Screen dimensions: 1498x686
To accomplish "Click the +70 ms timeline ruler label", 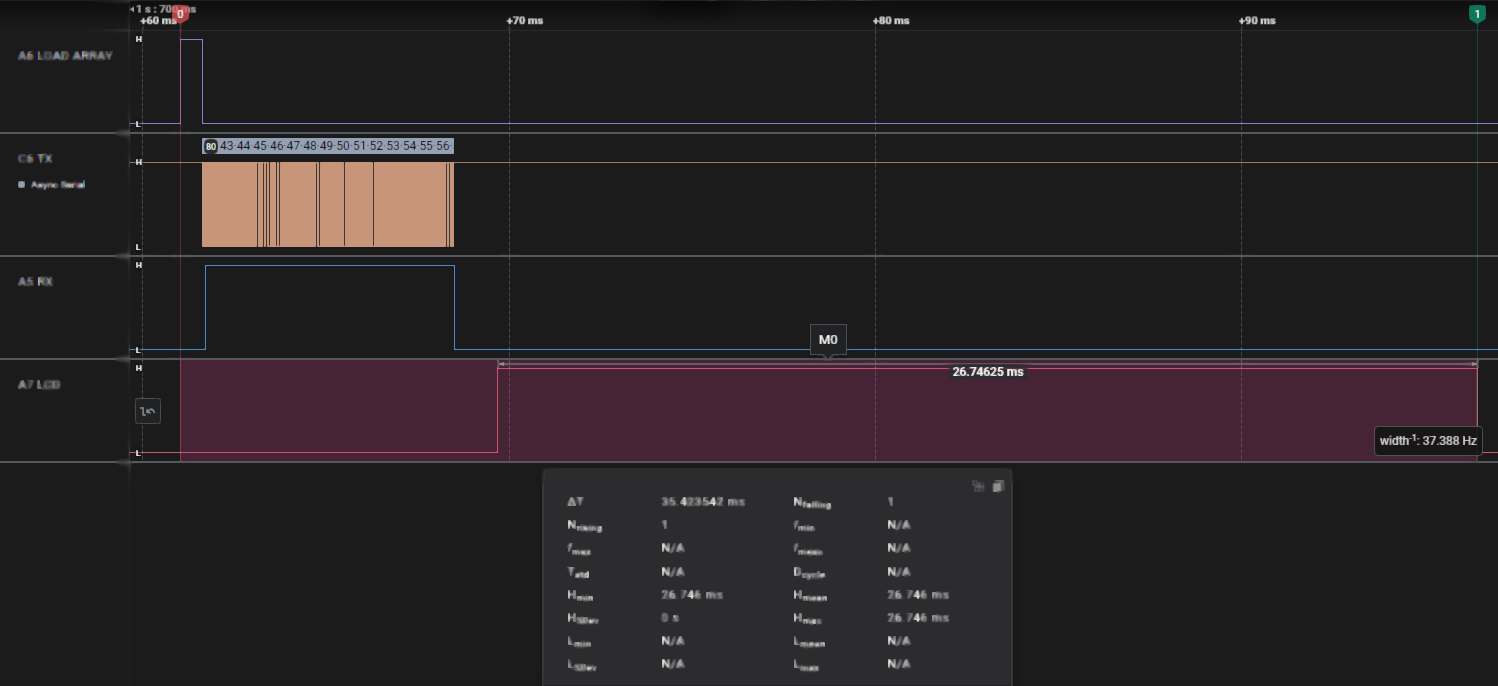I will [523, 19].
